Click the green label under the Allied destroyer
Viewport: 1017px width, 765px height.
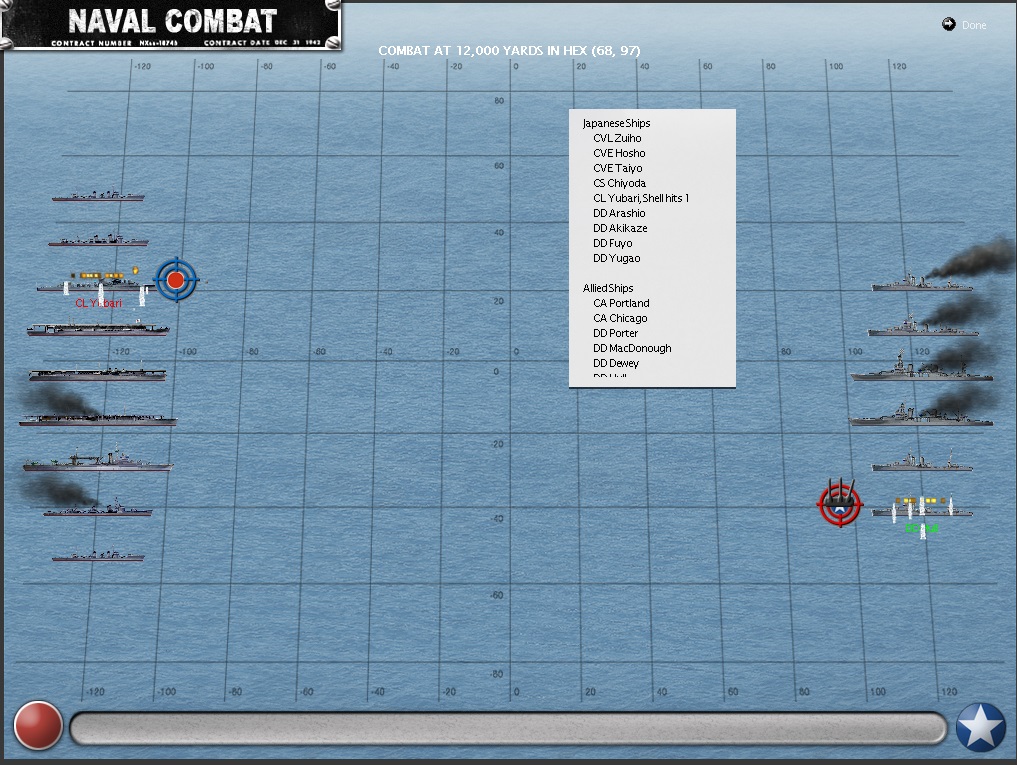922,529
